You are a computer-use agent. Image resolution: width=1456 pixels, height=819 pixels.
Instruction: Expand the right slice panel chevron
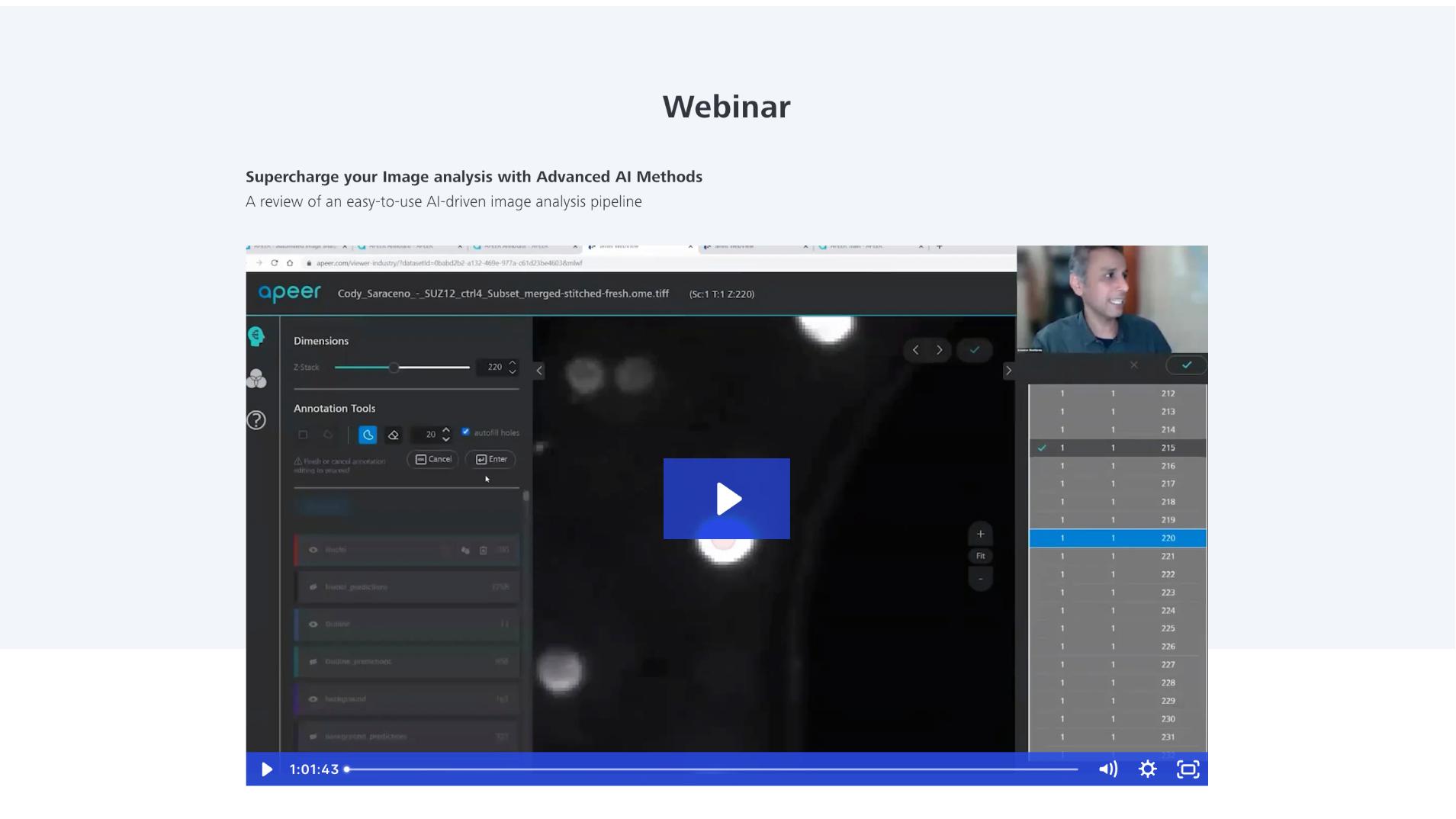coord(1008,371)
